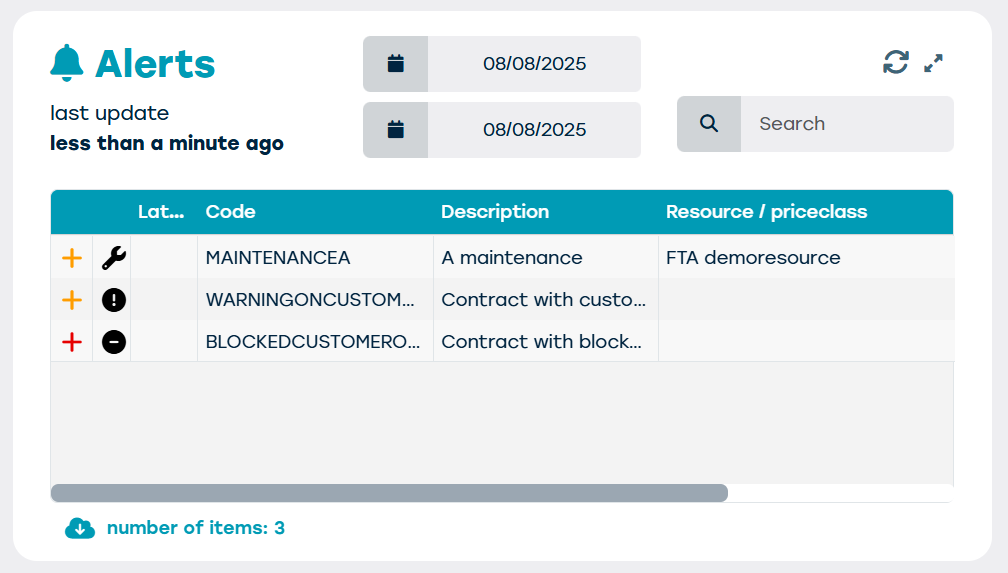Expand the WARNINGONCUSTOM row with plus
This screenshot has height=573, width=1008.
pos(72,300)
